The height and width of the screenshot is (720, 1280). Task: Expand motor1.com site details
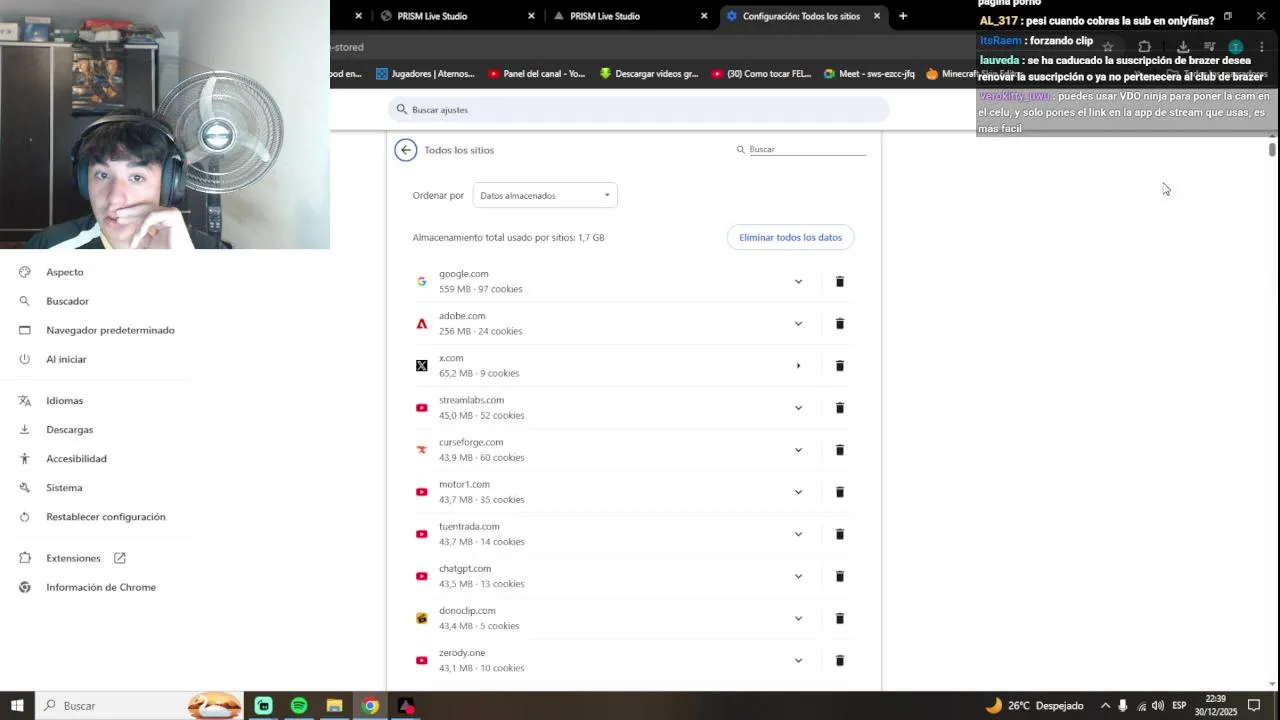click(798, 492)
